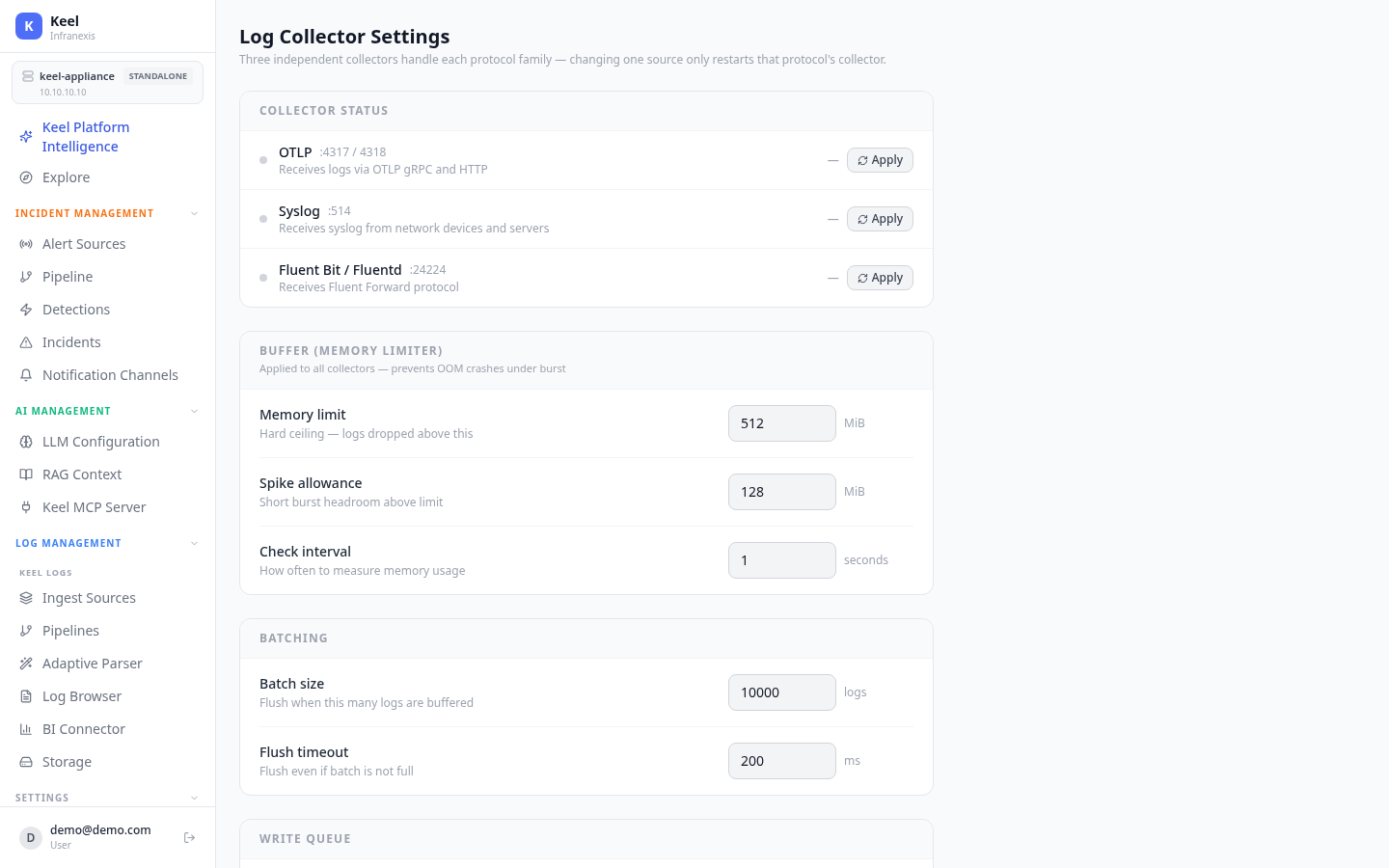Toggle the Settings section chevron
Viewport: 1389px width, 868px height.
coord(194,799)
